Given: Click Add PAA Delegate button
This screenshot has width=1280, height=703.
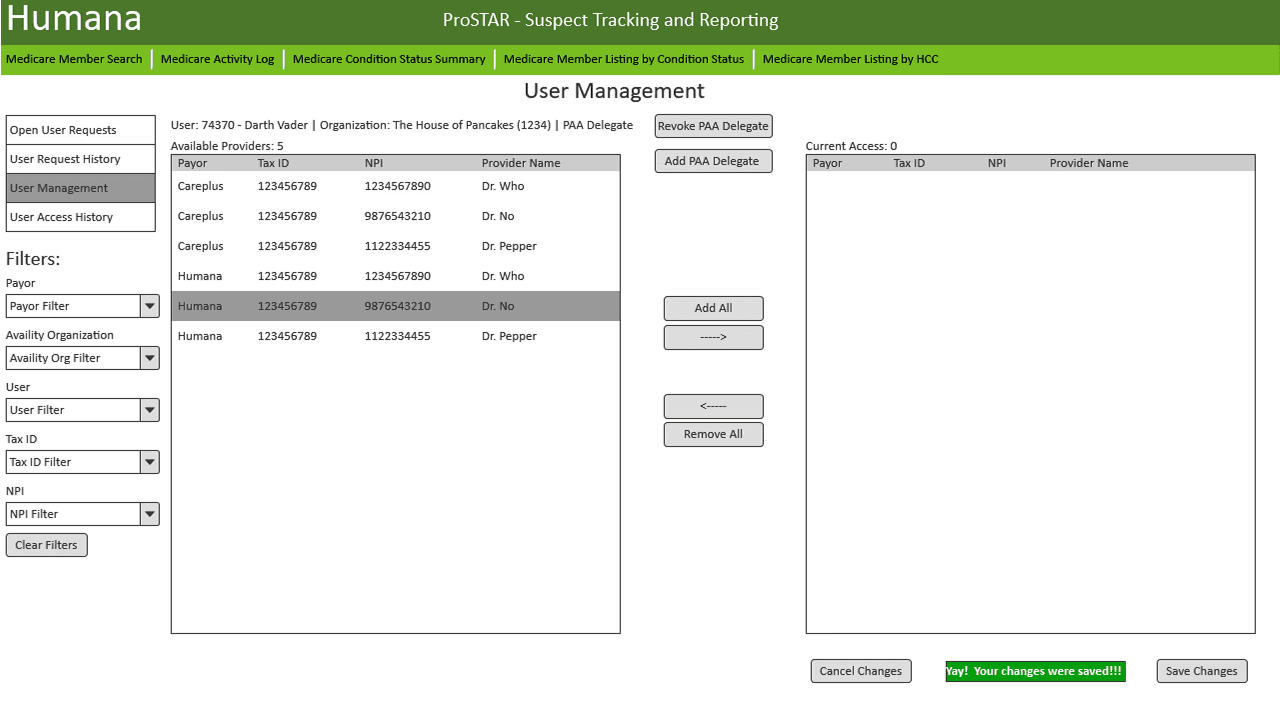Looking at the screenshot, I should point(714,161).
